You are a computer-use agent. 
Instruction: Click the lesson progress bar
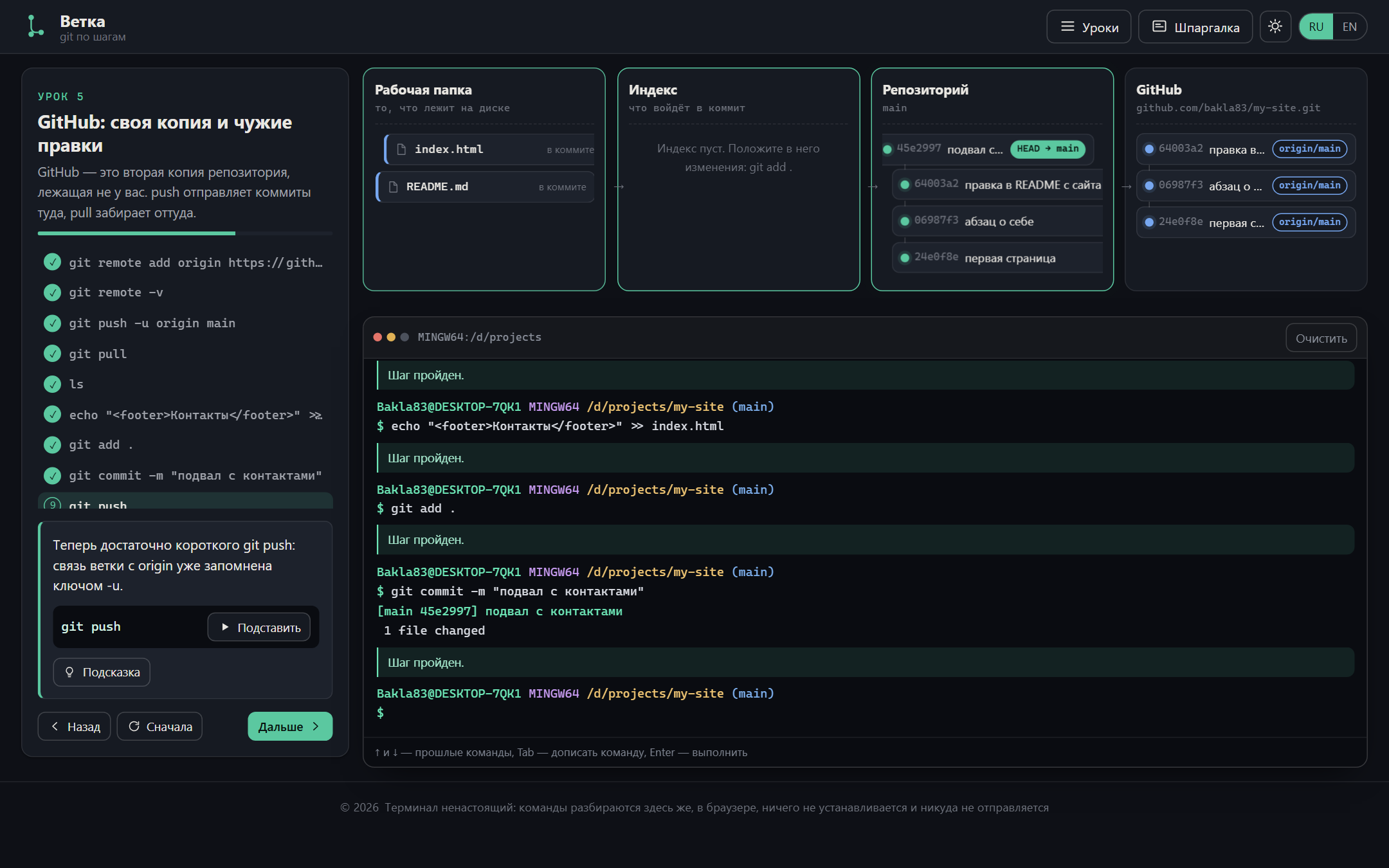pyautogui.click(x=185, y=233)
